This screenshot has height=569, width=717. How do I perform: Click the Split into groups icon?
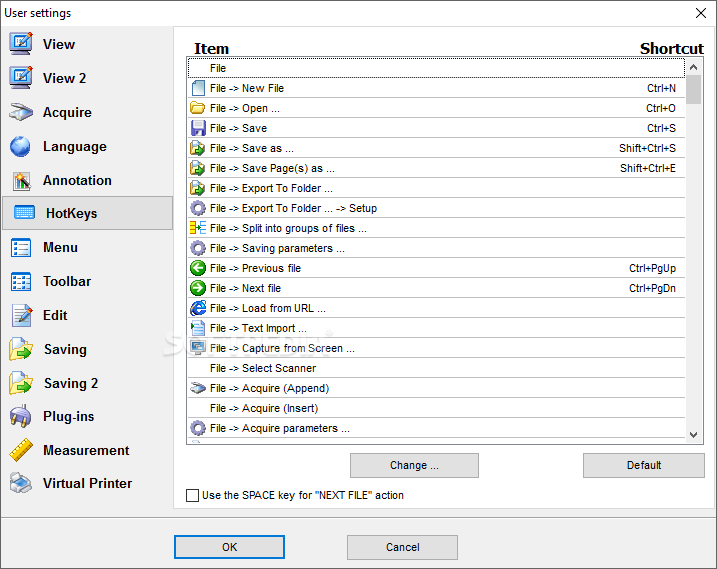point(198,228)
